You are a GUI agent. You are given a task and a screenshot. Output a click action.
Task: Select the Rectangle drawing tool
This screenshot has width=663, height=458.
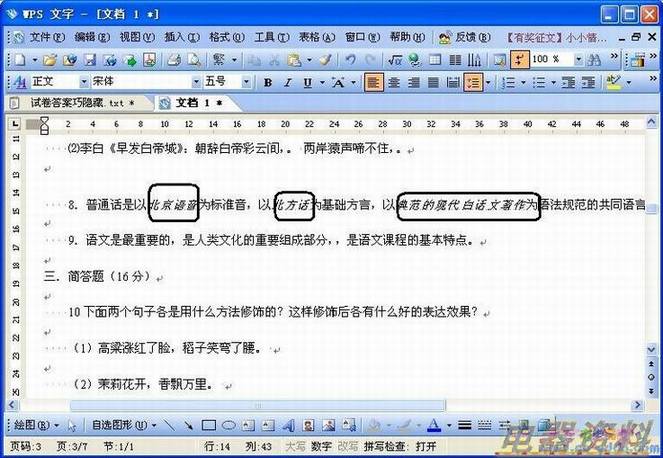[x=209, y=425]
